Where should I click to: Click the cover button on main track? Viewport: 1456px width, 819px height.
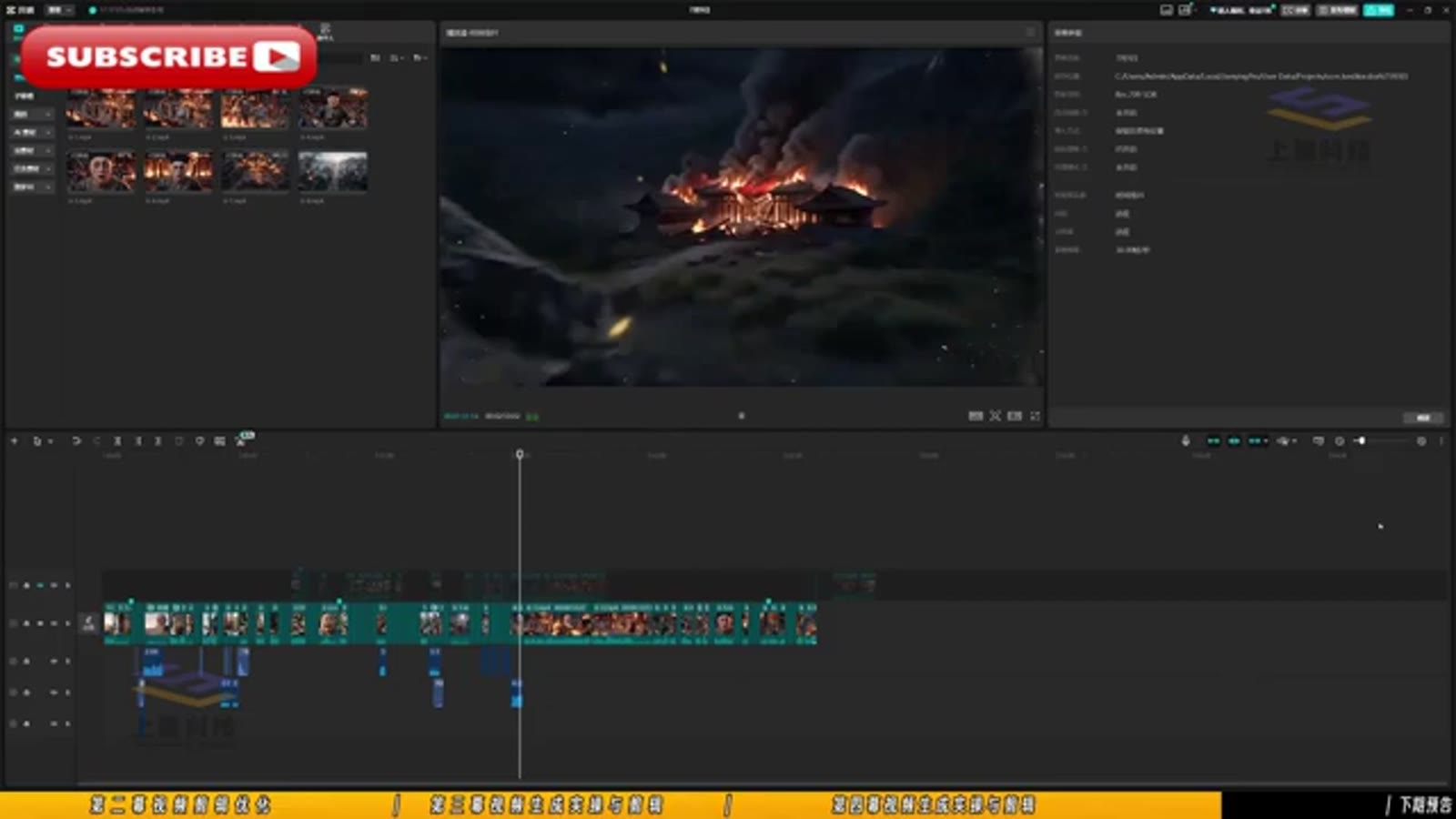[x=88, y=623]
